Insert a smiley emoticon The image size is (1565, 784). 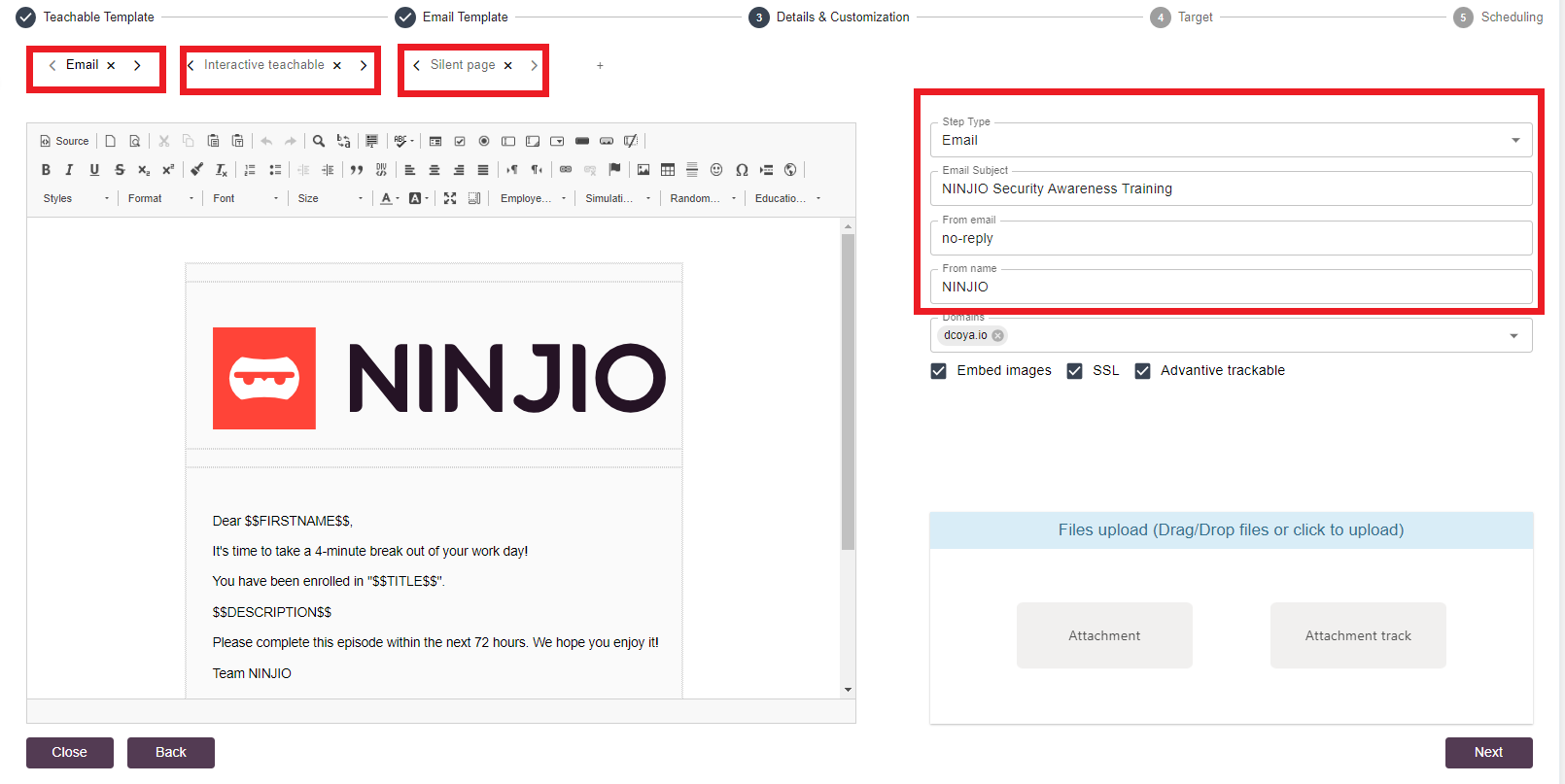coord(716,170)
